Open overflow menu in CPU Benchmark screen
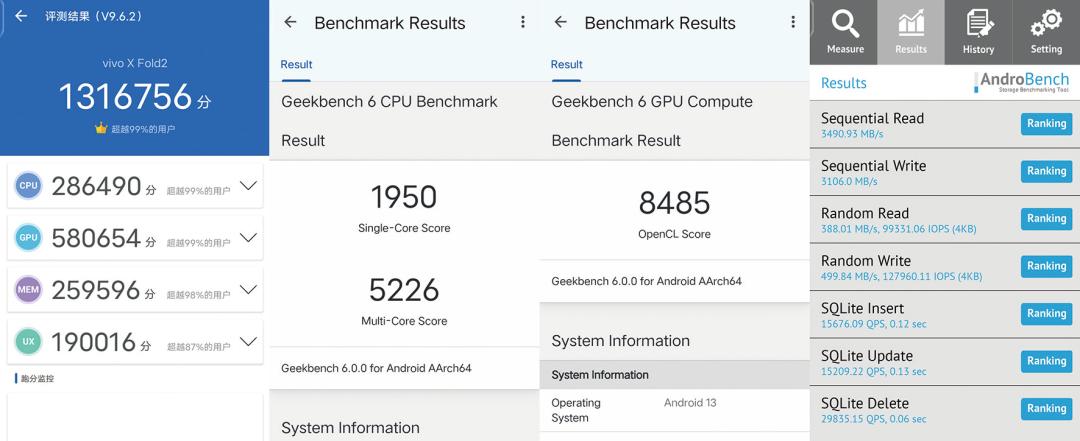1080x441 pixels. pyautogui.click(x=522, y=22)
